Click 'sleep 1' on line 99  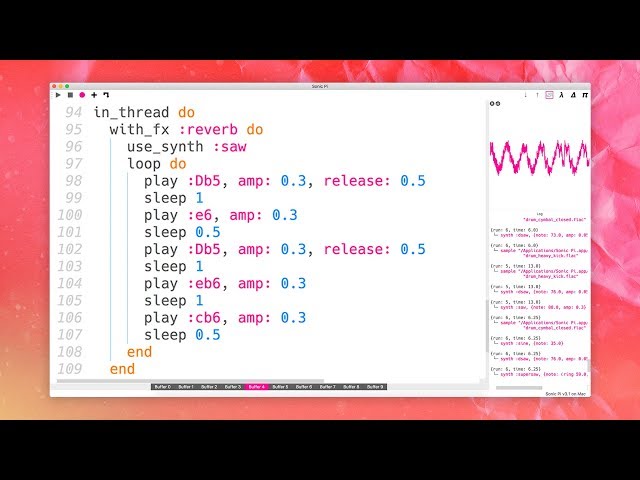coord(173,198)
